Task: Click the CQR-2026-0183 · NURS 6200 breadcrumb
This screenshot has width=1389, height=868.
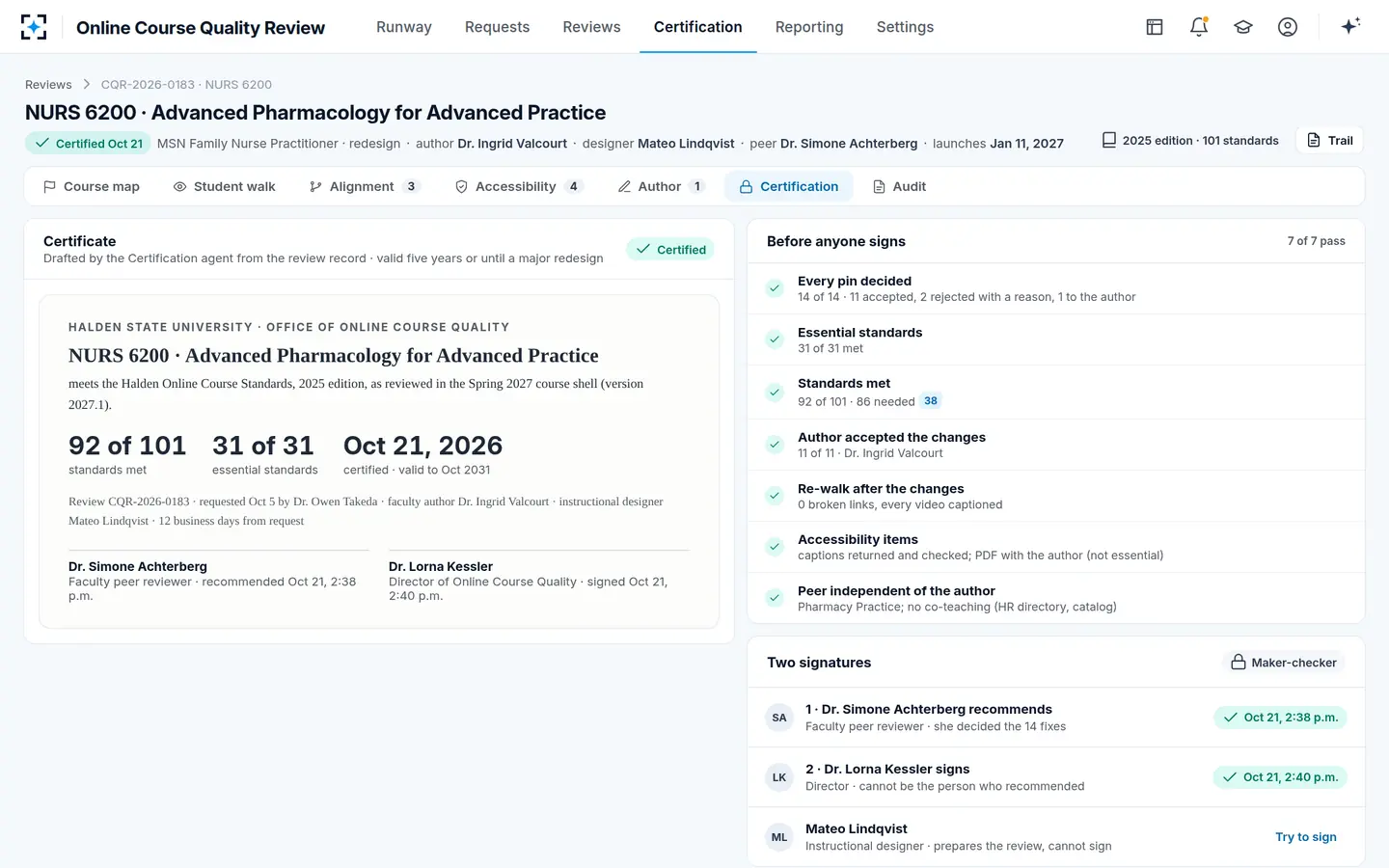Action: (186, 85)
